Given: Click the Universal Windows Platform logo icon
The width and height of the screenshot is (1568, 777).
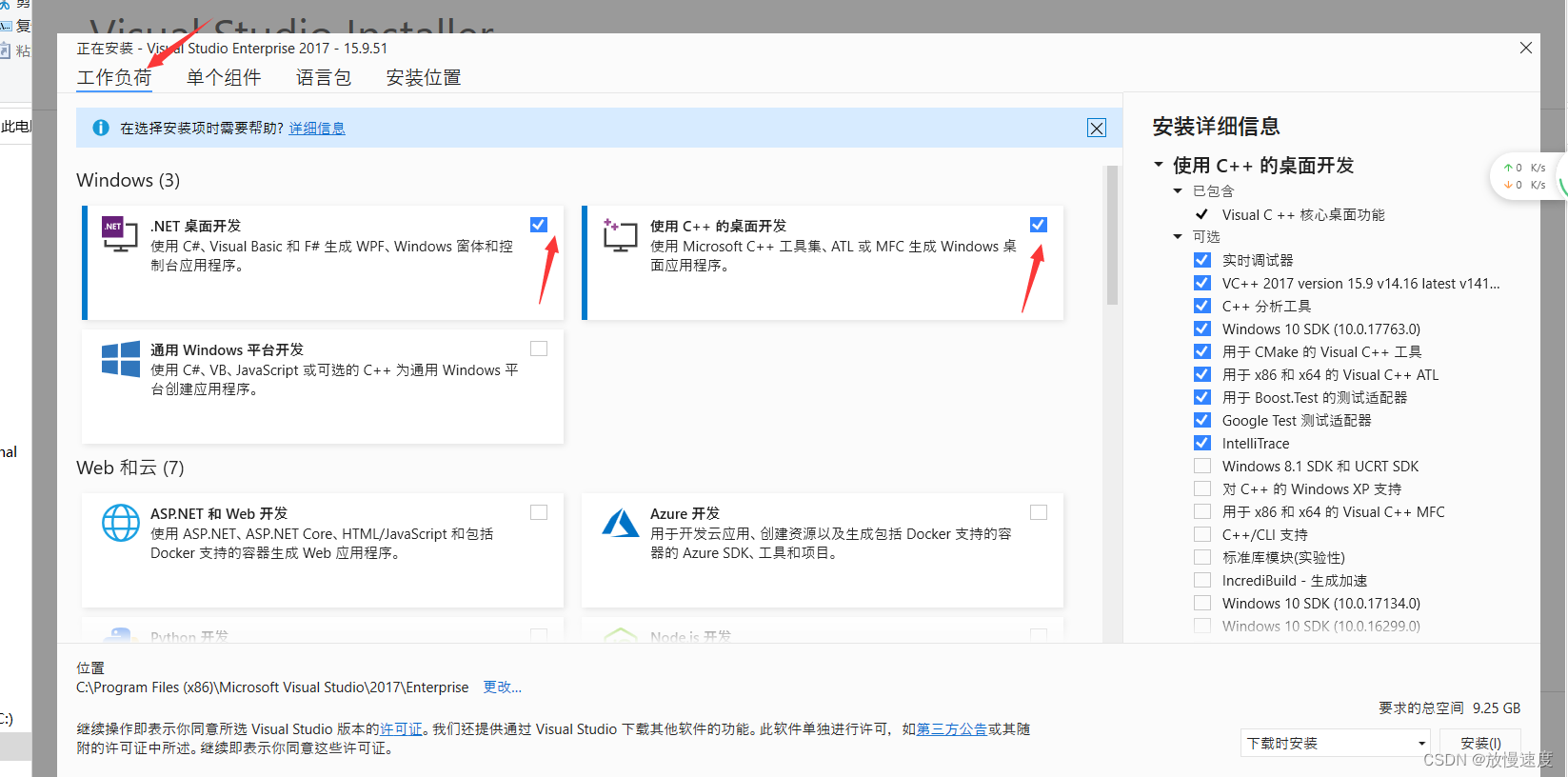Looking at the screenshot, I should [121, 359].
